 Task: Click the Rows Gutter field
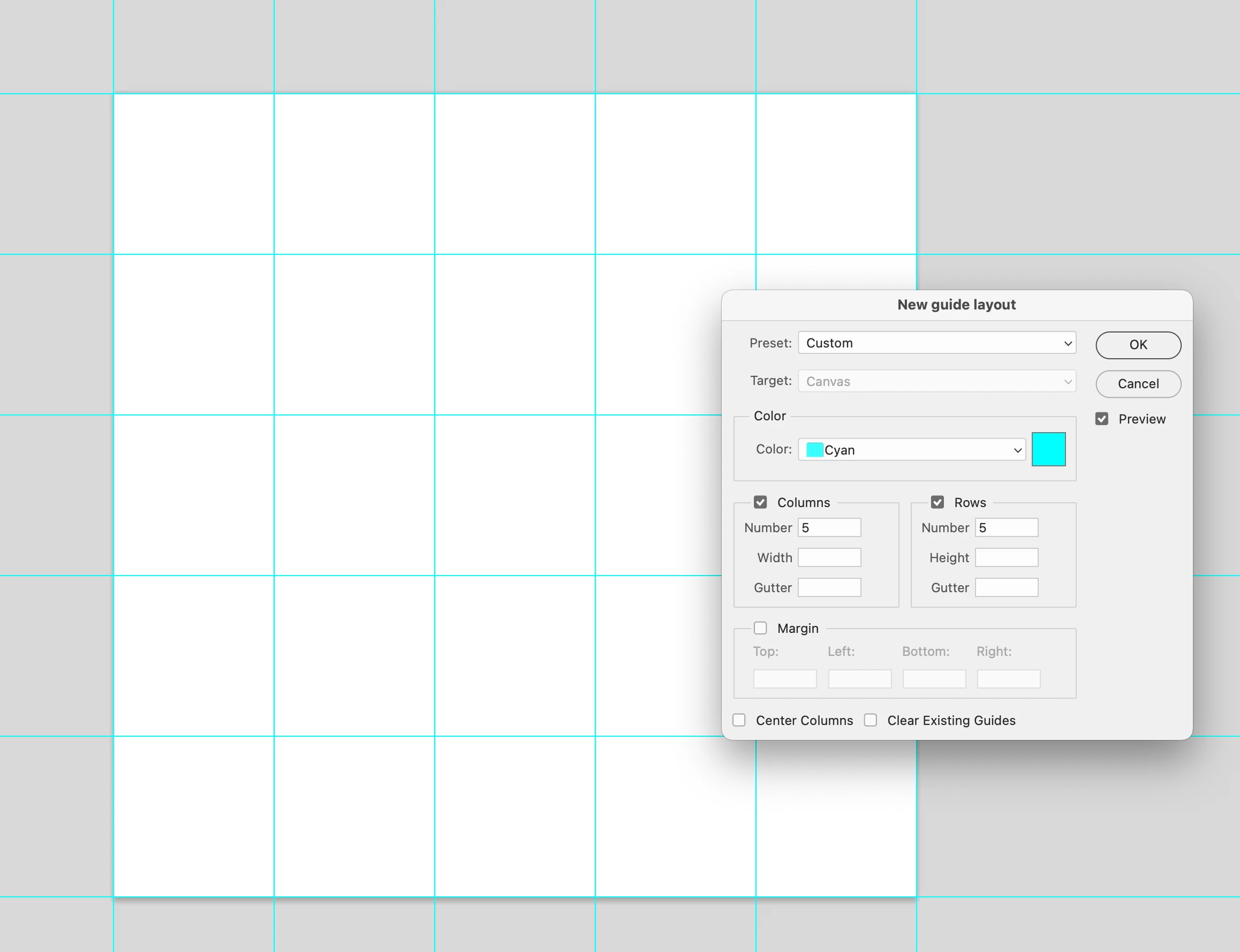[x=1007, y=587]
